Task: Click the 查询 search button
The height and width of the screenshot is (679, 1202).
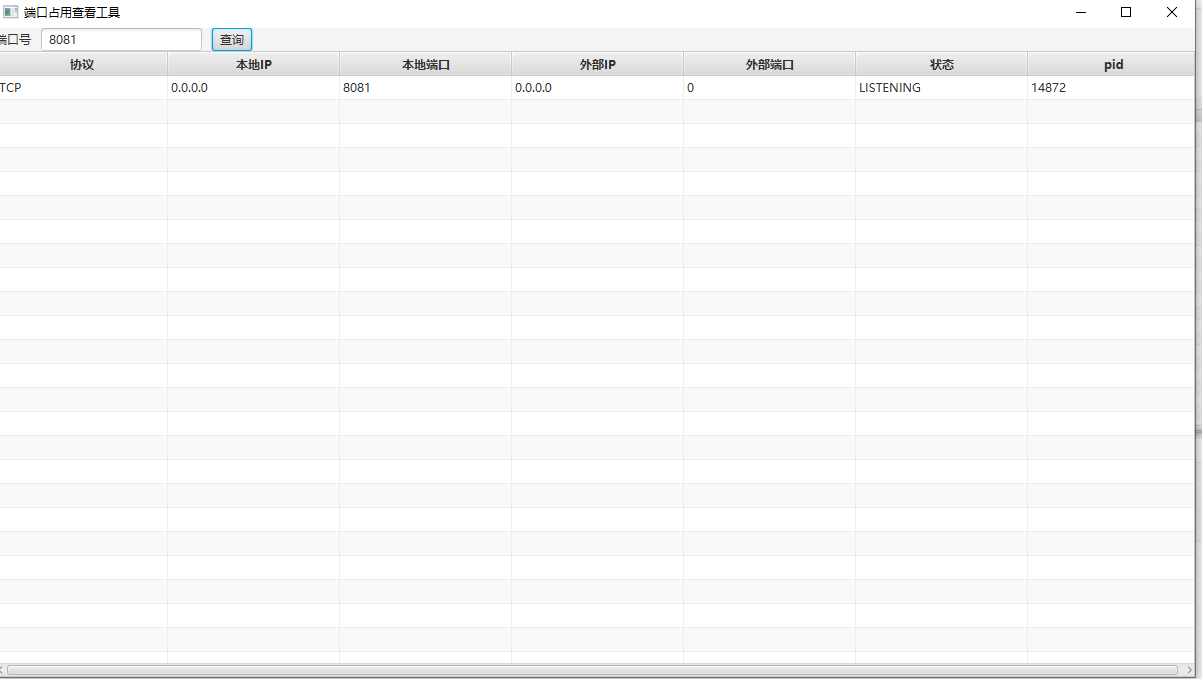Action: pyautogui.click(x=231, y=40)
